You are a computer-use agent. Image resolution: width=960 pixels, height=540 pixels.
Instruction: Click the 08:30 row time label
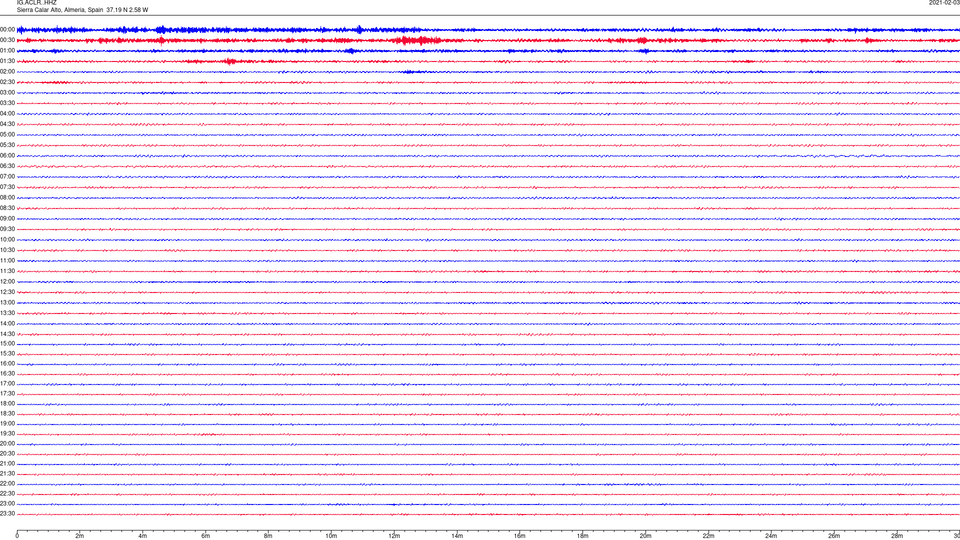coord(7,208)
